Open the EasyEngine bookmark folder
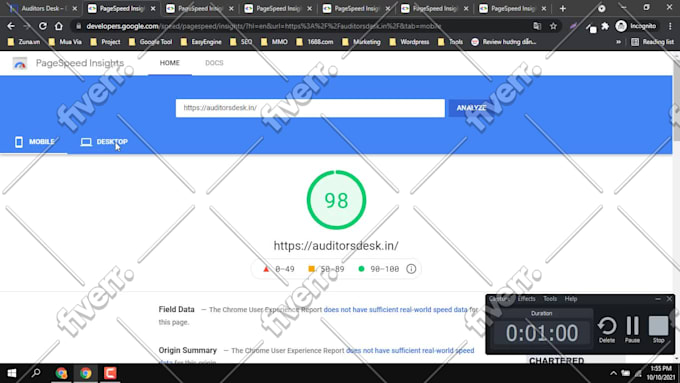 pos(201,42)
